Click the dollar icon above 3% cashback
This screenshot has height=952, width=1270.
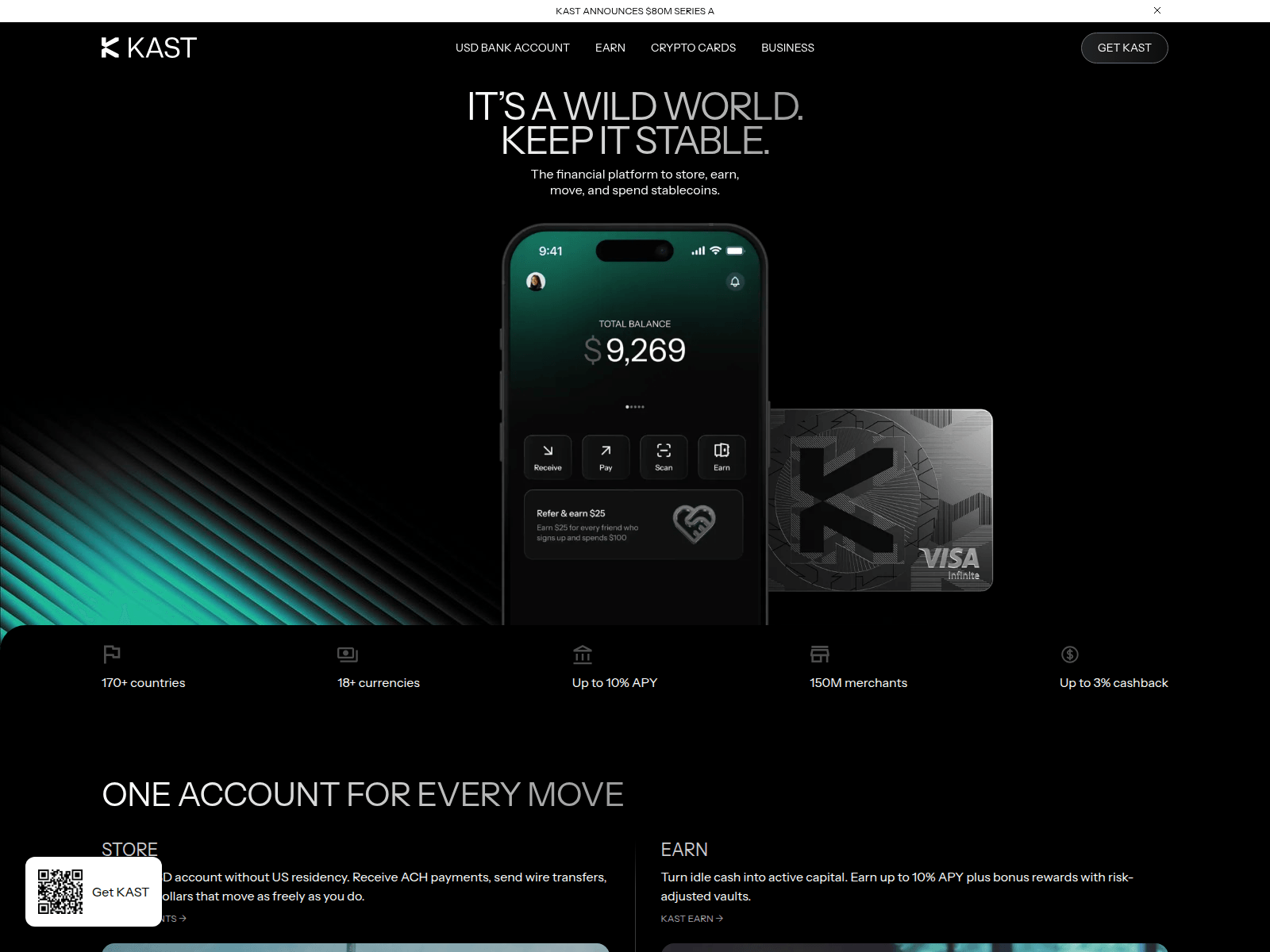coord(1069,654)
